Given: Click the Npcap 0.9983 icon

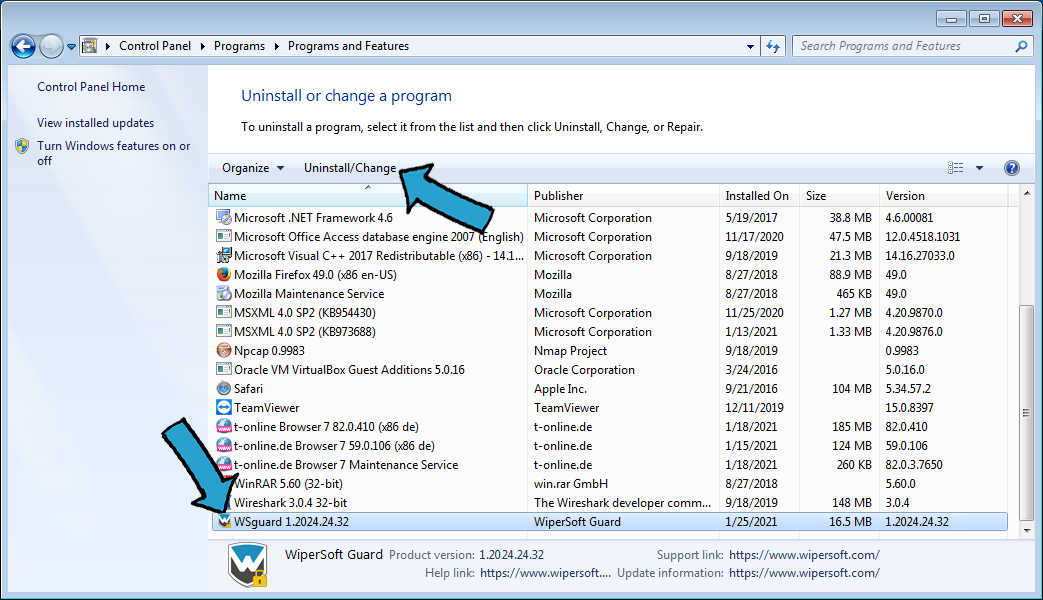Looking at the screenshot, I should click(x=225, y=350).
